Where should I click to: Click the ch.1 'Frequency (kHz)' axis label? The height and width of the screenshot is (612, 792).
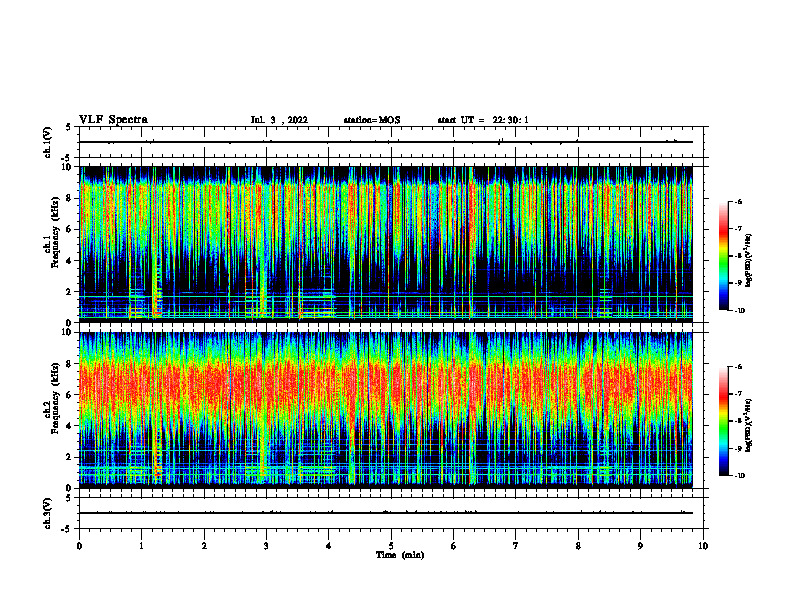pos(55,234)
